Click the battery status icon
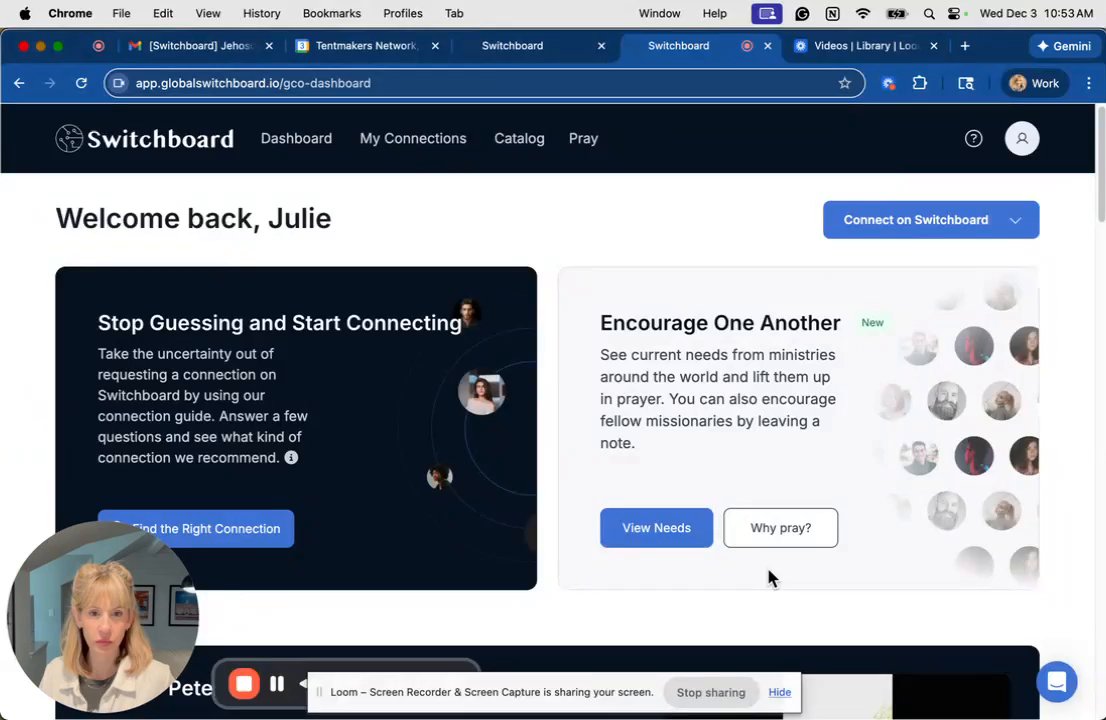 click(896, 13)
